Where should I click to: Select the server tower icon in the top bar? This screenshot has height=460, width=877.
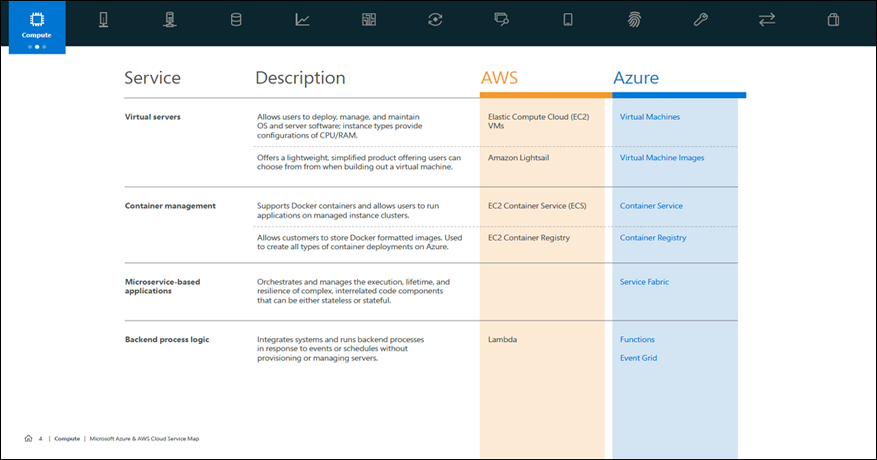[x=170, y=19]
